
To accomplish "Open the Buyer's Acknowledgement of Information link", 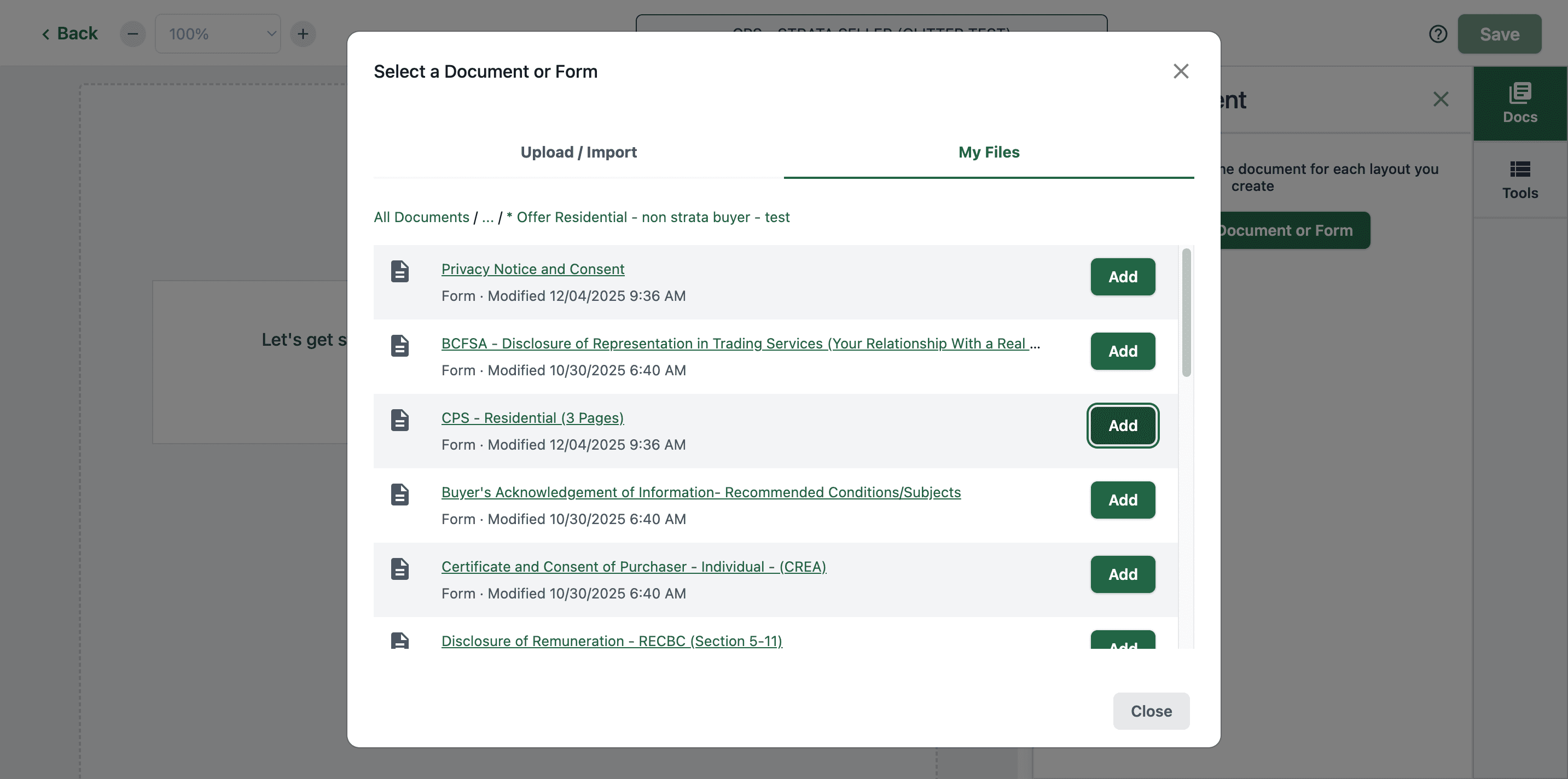I will tap(701, 492).
